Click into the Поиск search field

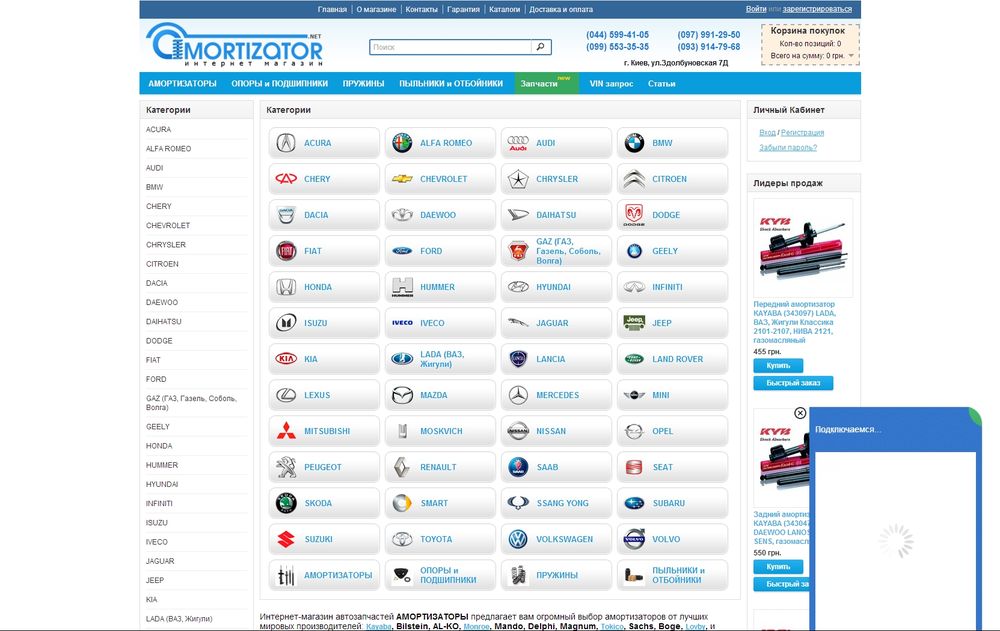[450, 47]
